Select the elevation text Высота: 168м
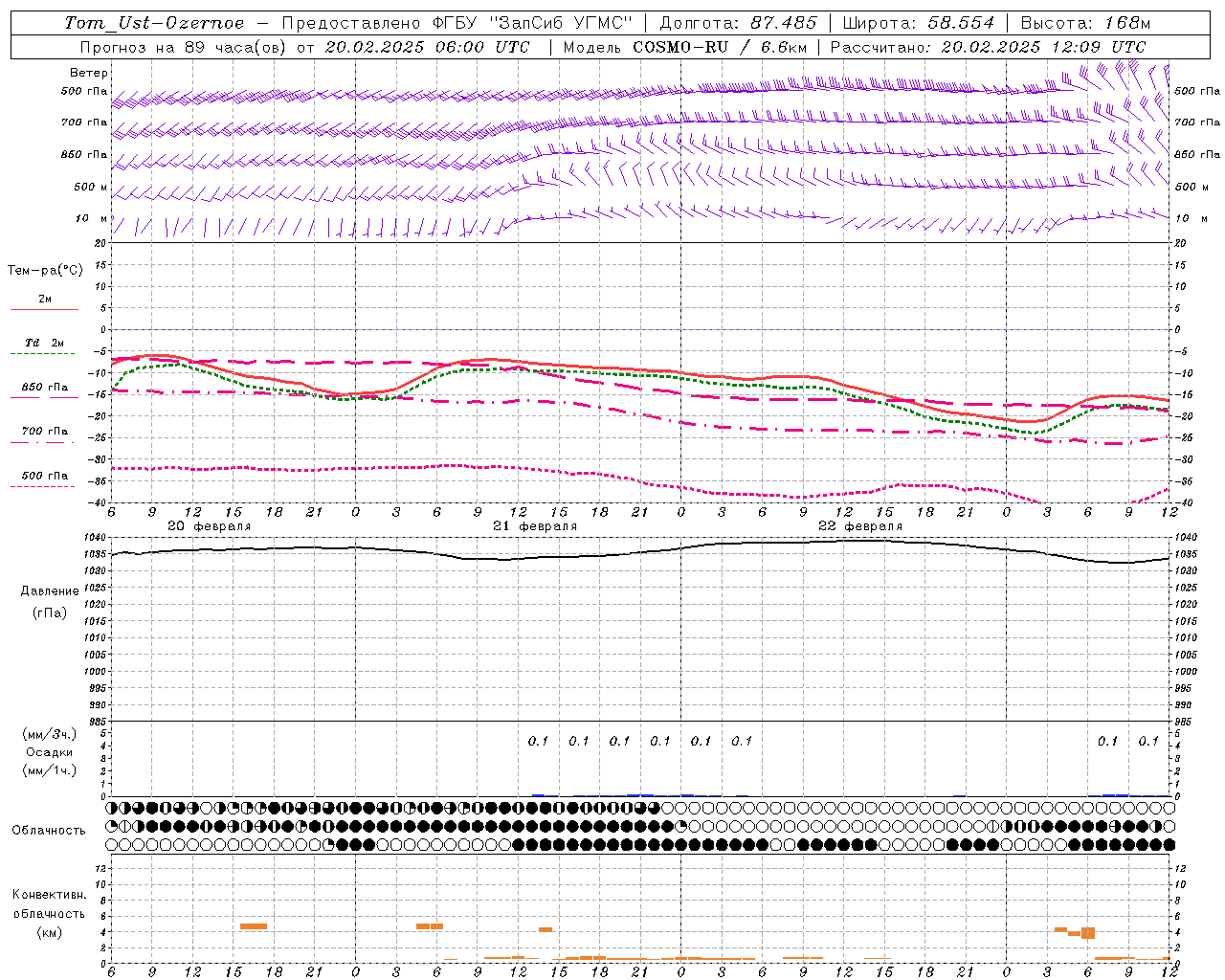Image resolution: width=1225 pixels, height=980 pixels. 1085,23
